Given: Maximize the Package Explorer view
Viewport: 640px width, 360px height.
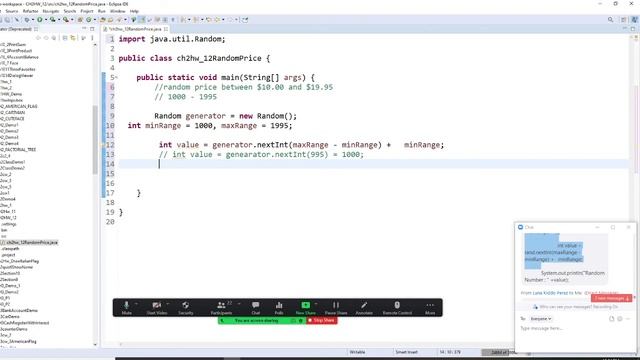Looking at the screenshot, I should pos(92,29).
